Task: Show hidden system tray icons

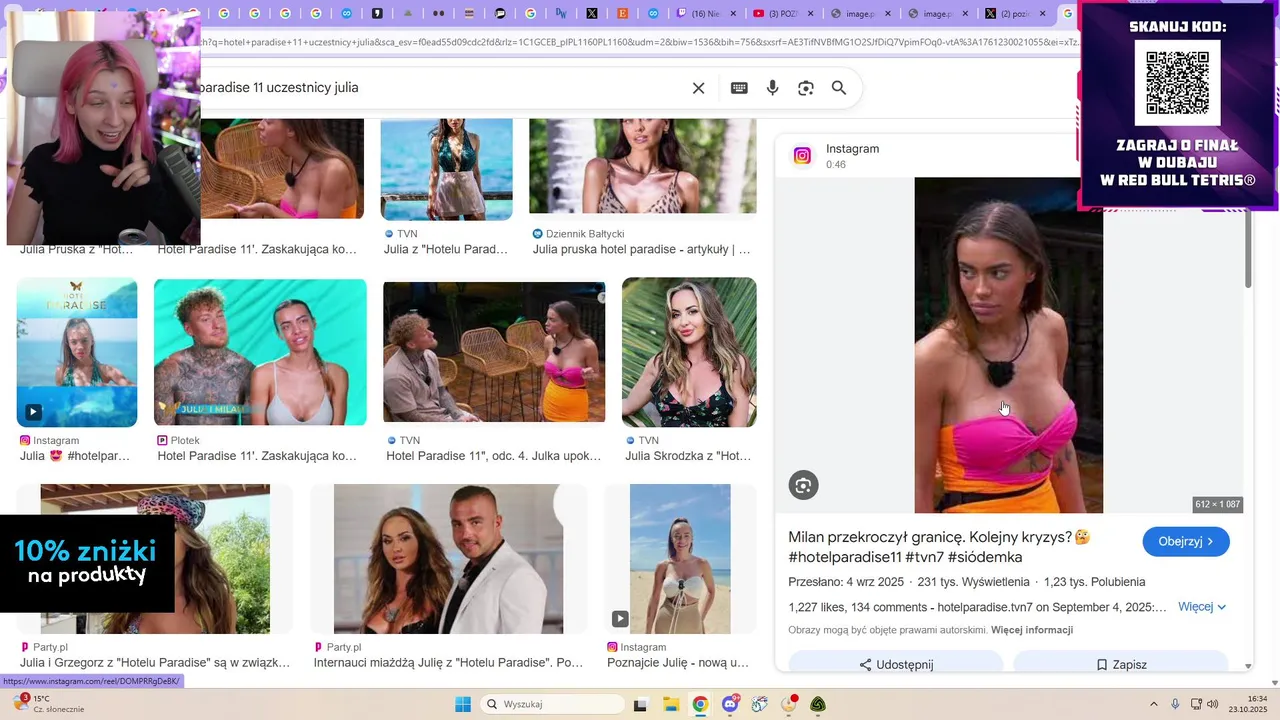Action: coord(1153,704)
